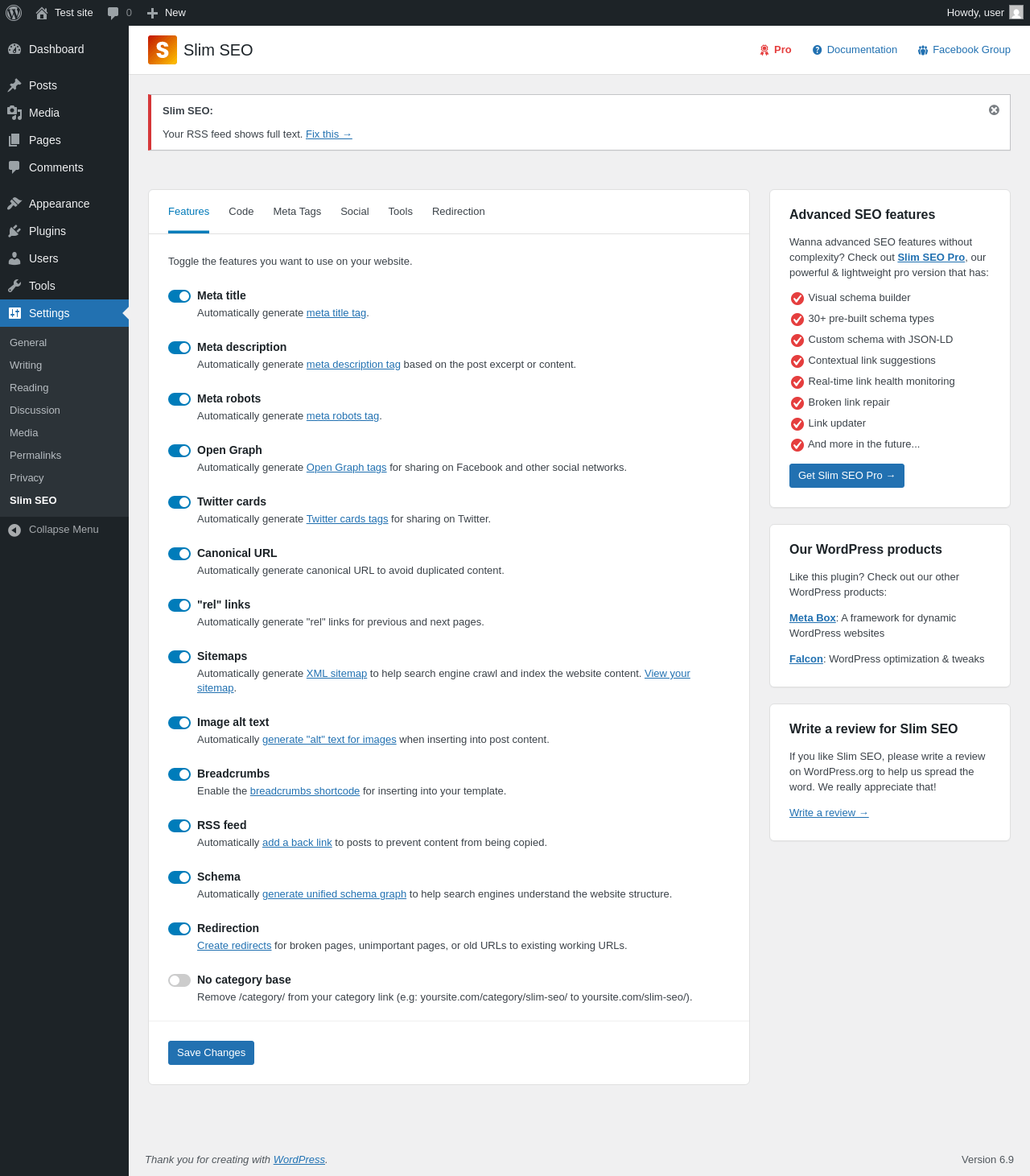The width and height of the screenshot is (1030, 1176).
Task: Click Get Slim SEO Pro button
Action: click(847, 476)
